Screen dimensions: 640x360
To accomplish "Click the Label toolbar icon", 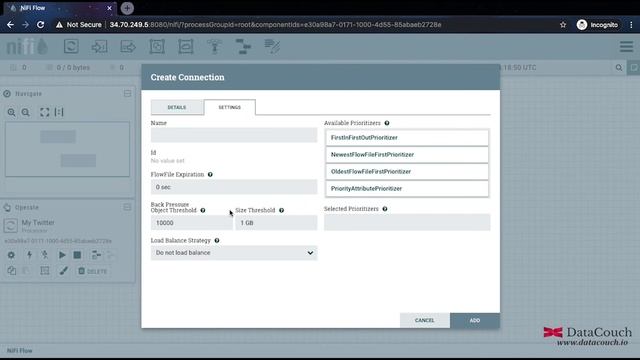I will [x=272, y=47].
